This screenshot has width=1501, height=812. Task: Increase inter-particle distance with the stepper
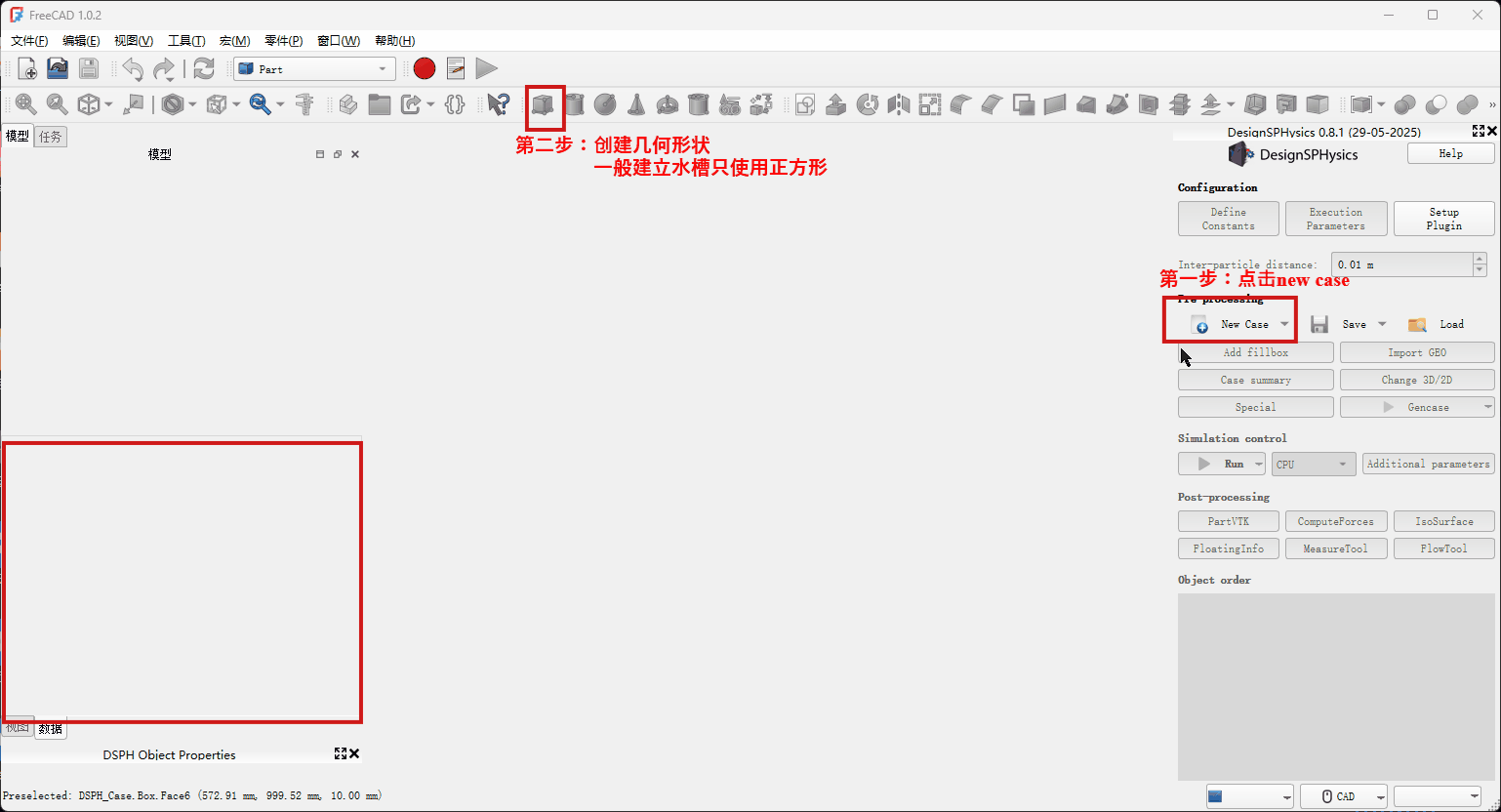[1480, 259]
